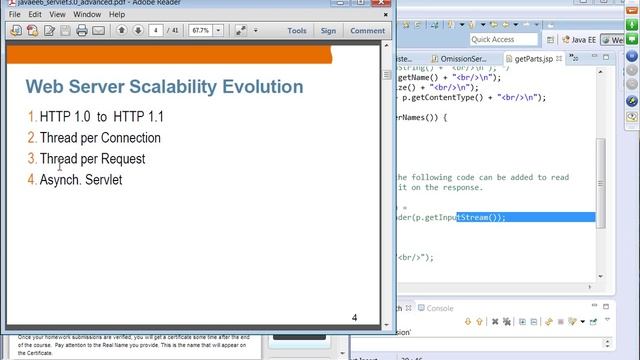Click the 'Thread per Connection' line
The image size is (640, 360).
coord(100,138)
